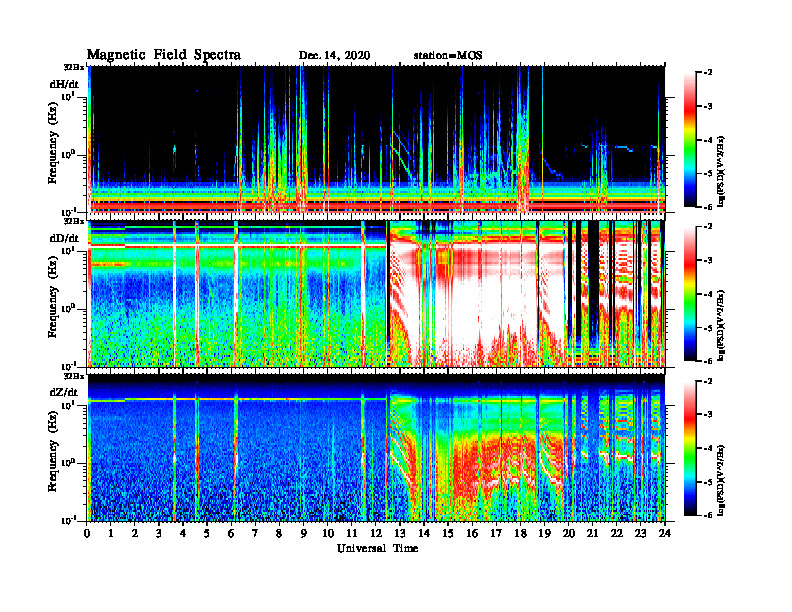Click hour "0" on the time axis
Screen dimensions: 792x612
(87, 533)
